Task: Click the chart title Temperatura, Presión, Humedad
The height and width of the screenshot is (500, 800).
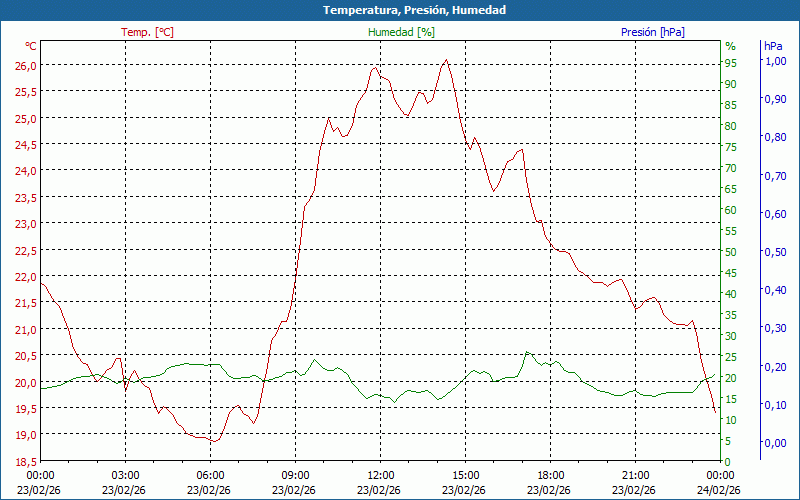Action: click(400, 10)
